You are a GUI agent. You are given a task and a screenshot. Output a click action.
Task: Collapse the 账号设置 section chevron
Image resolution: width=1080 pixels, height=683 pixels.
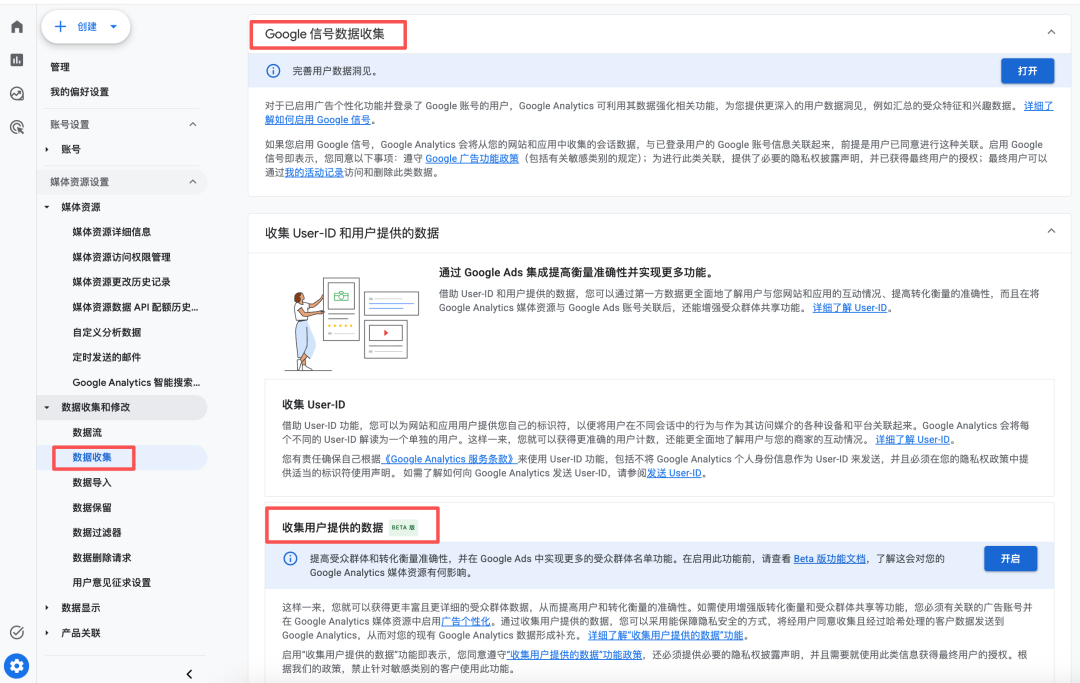point(193,125)
